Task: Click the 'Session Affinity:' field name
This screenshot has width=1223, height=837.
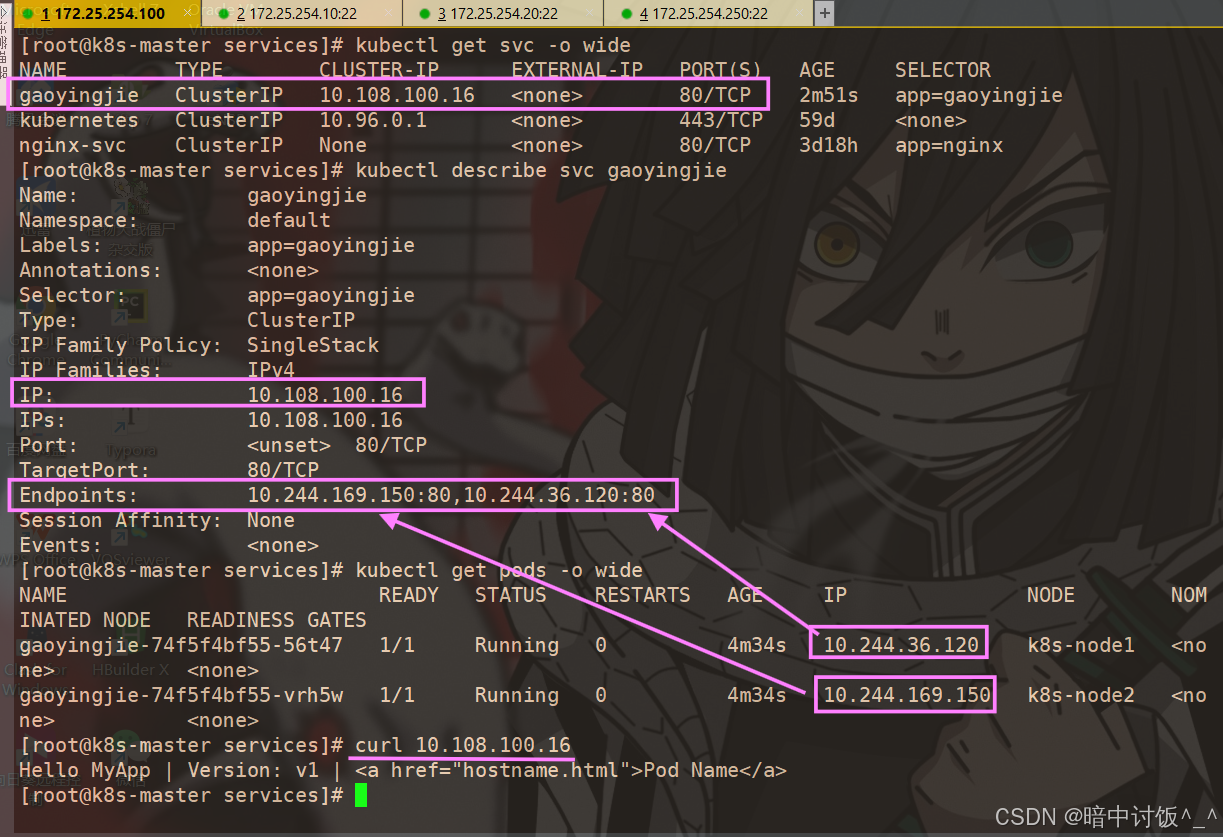Action: coord(121,520)
